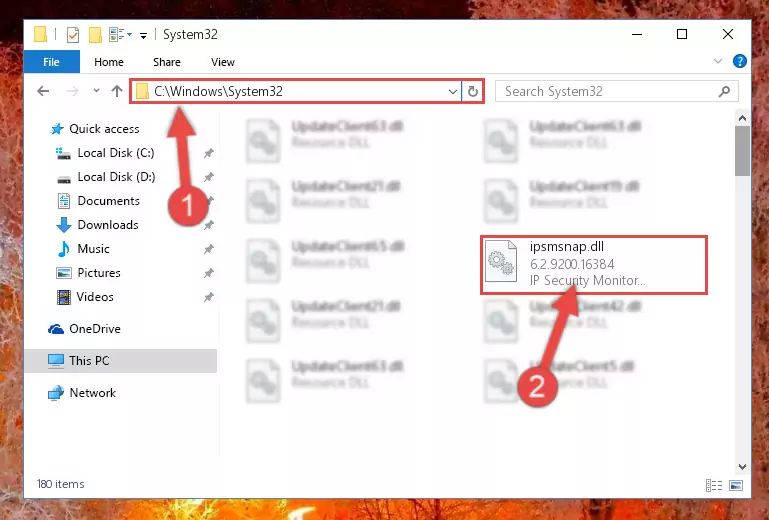Click the search magnifier icon

[724, 91]
